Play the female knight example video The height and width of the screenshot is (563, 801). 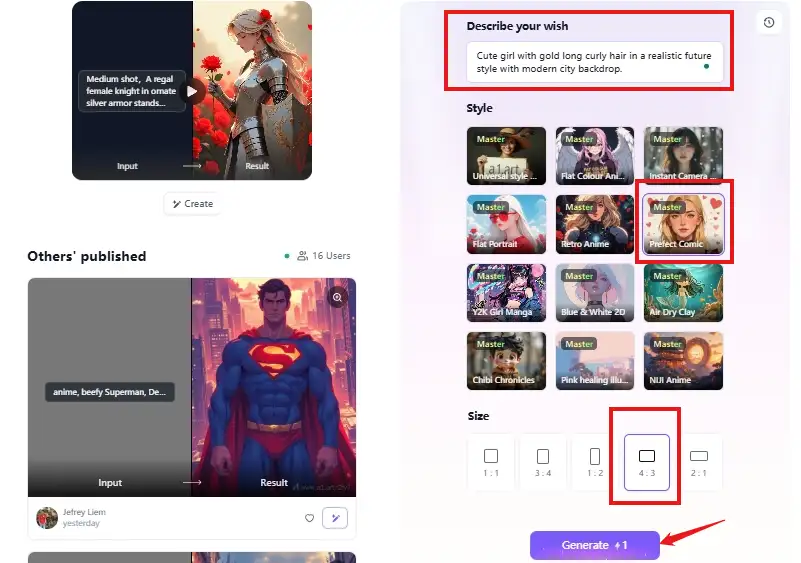192,91
